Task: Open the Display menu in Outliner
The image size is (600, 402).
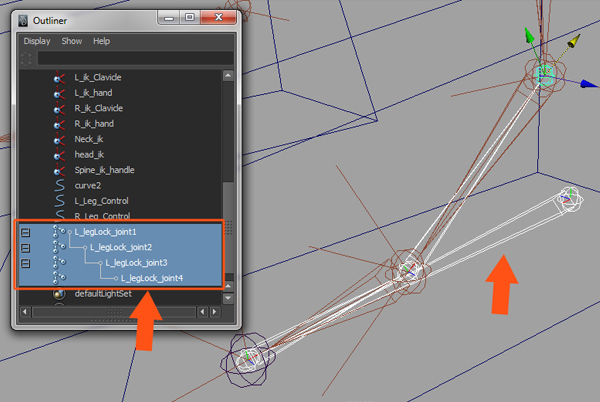Action: pyautogui.click(x=37, y=41)
